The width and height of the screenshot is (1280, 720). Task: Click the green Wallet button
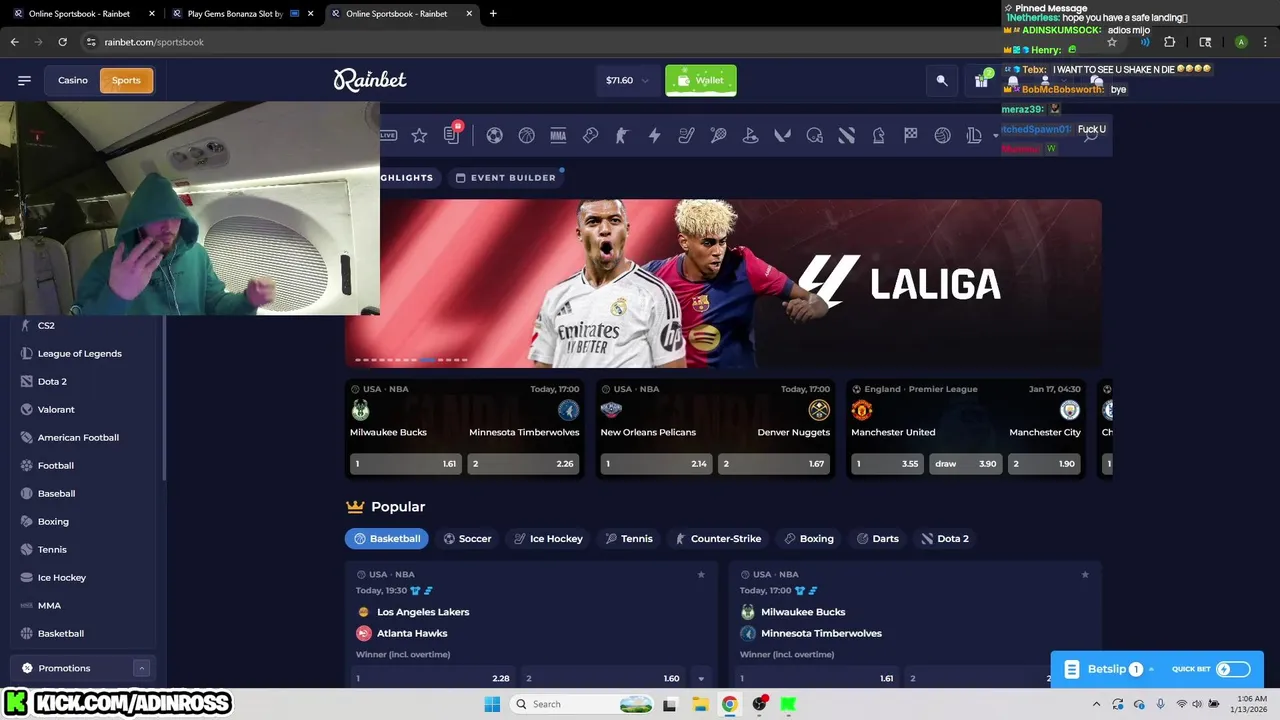(701, 80)
